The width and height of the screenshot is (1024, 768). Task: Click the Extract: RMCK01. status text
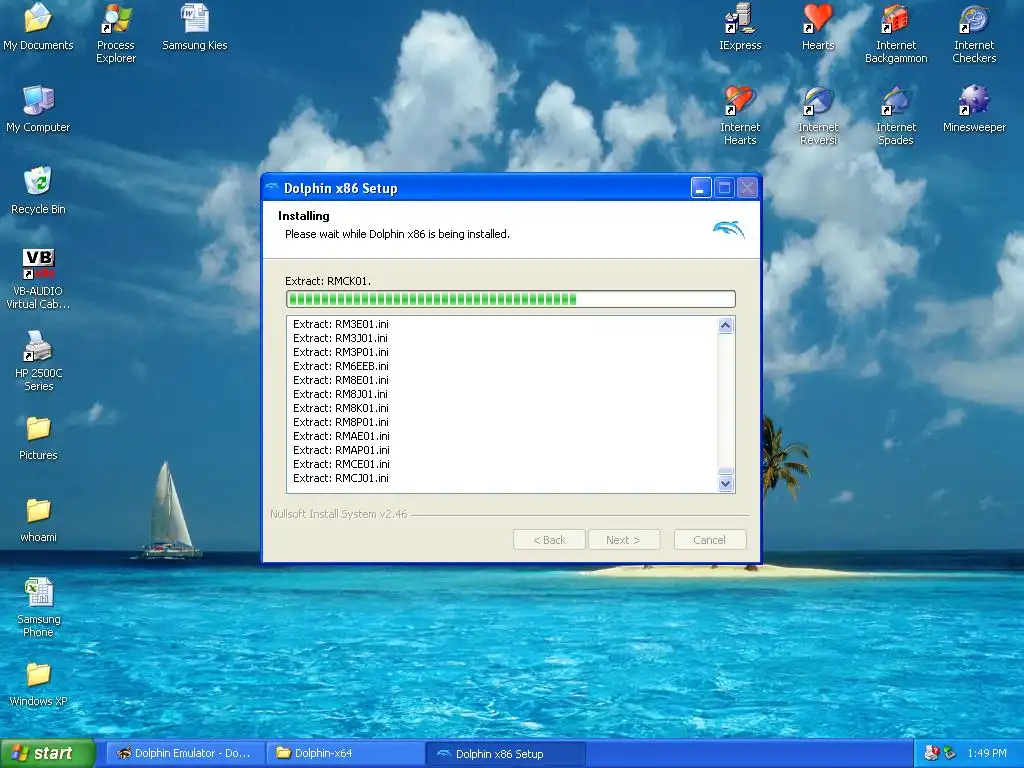click(328, 281)
